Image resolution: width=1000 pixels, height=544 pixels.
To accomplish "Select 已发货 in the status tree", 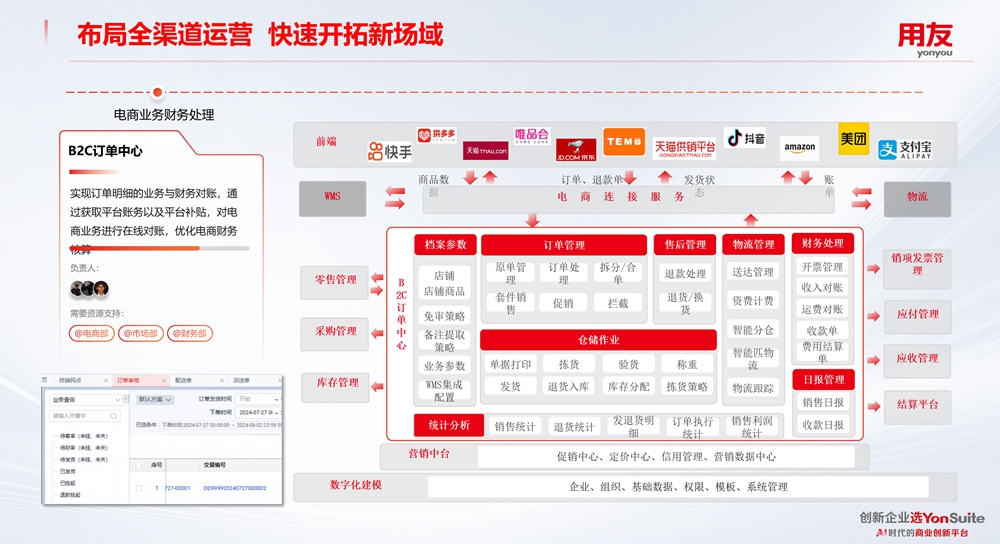I will point(68,471).
